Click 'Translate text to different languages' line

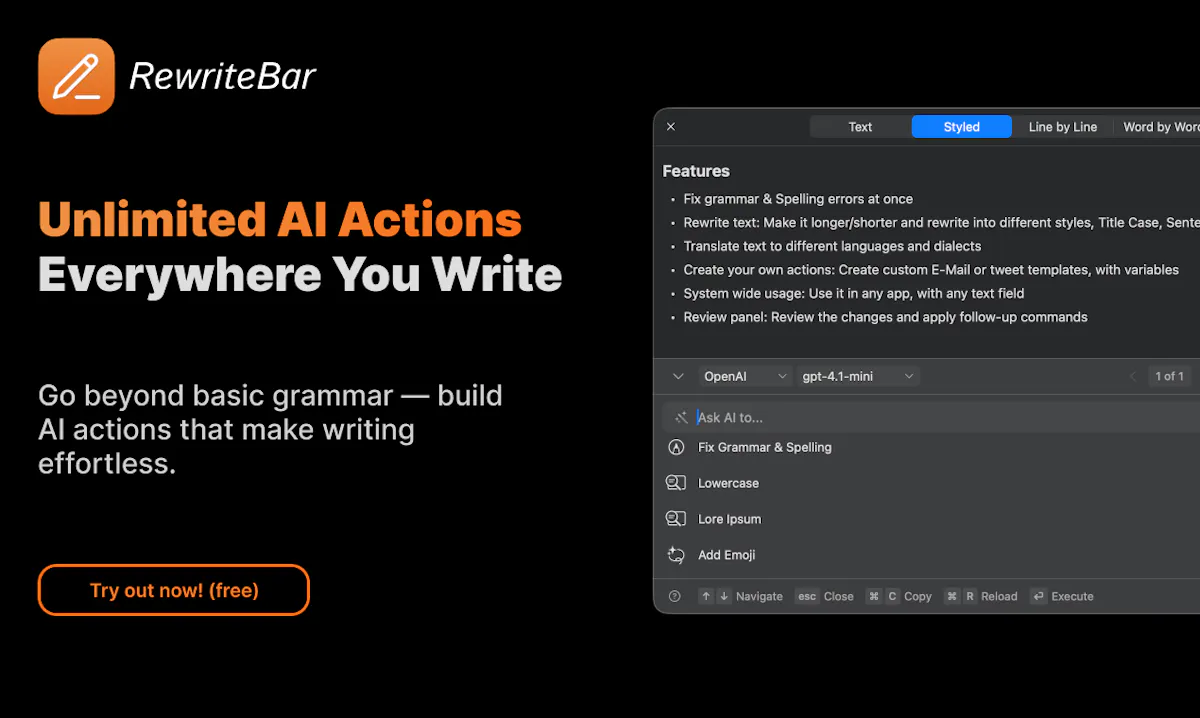tap(832, 246)
